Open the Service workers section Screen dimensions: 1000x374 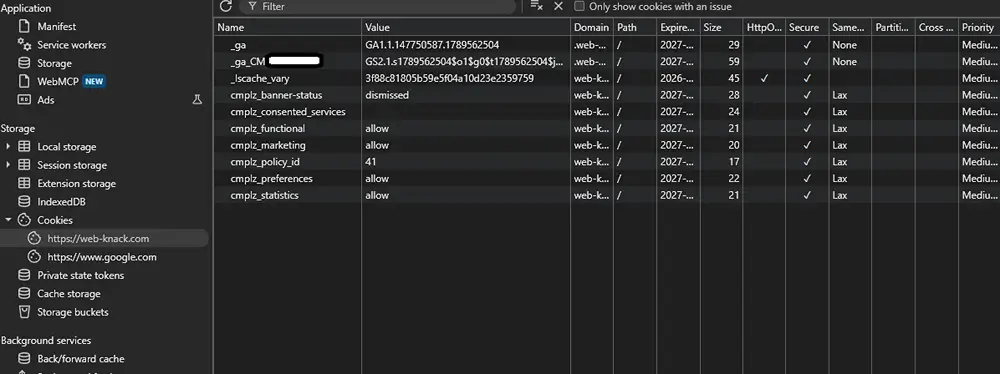71,45
